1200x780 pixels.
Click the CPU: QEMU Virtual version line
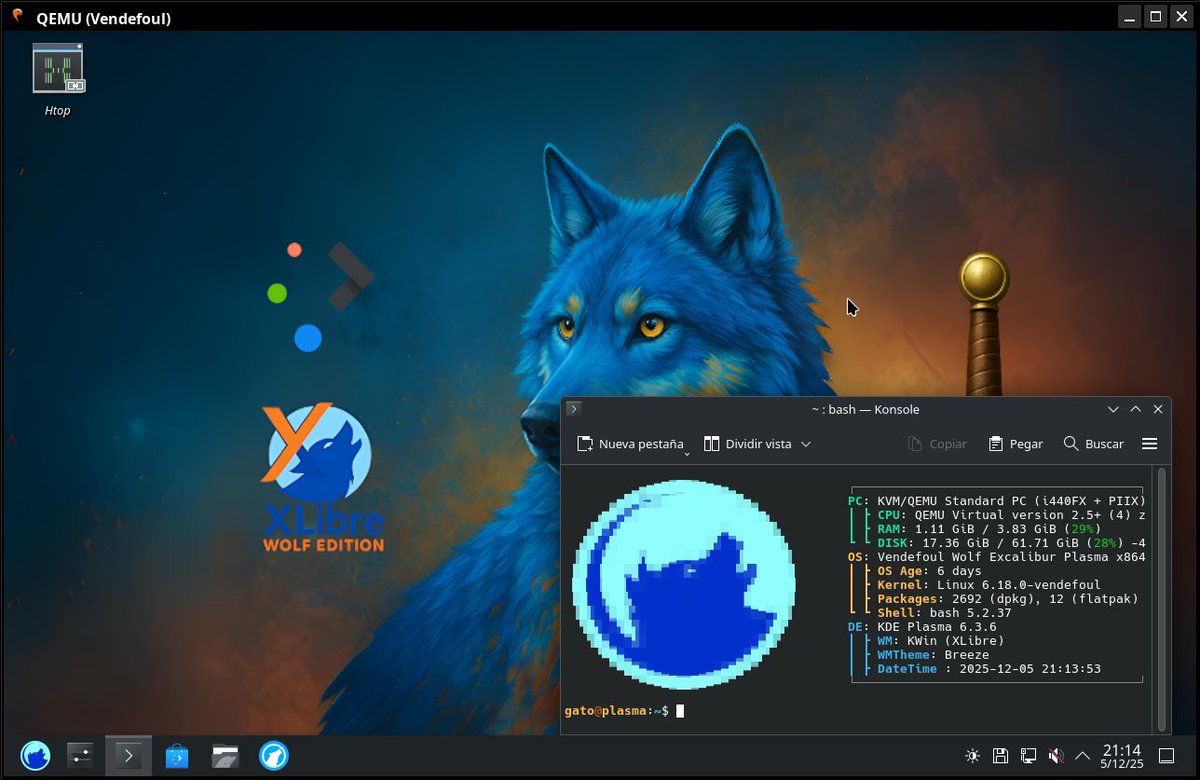coord(1011,514)
